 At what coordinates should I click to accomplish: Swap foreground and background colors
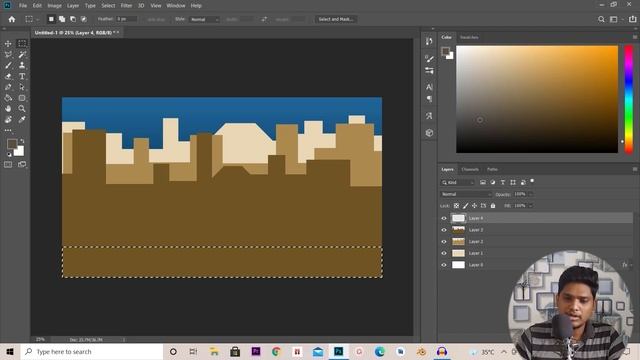[22, 141]
